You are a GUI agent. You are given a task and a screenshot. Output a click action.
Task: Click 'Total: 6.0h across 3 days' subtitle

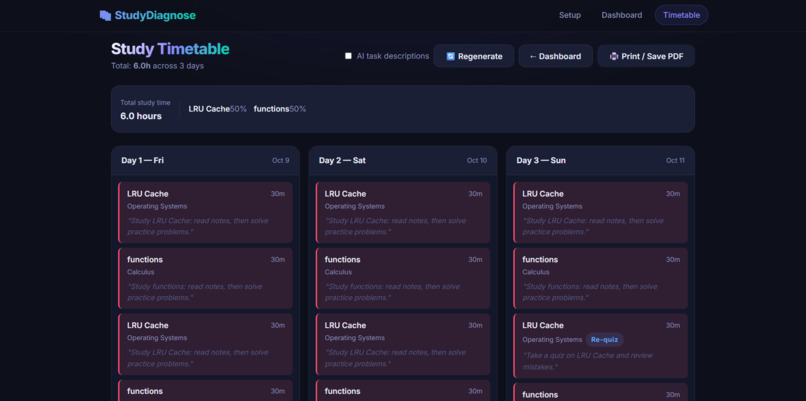coord(157,66)
